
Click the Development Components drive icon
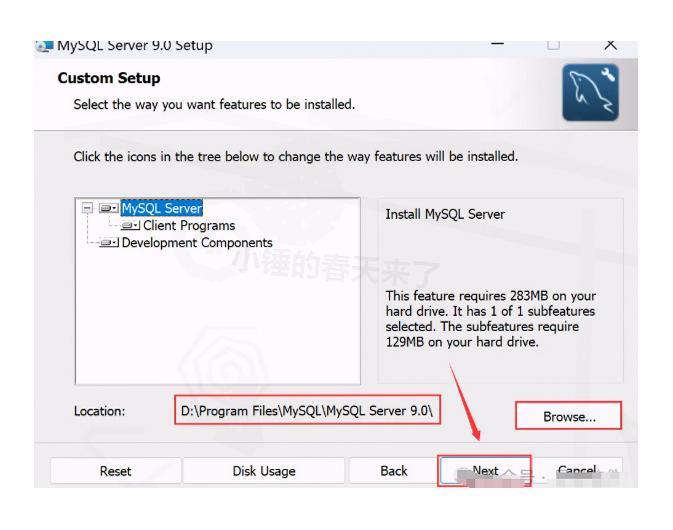click(111, 243)
